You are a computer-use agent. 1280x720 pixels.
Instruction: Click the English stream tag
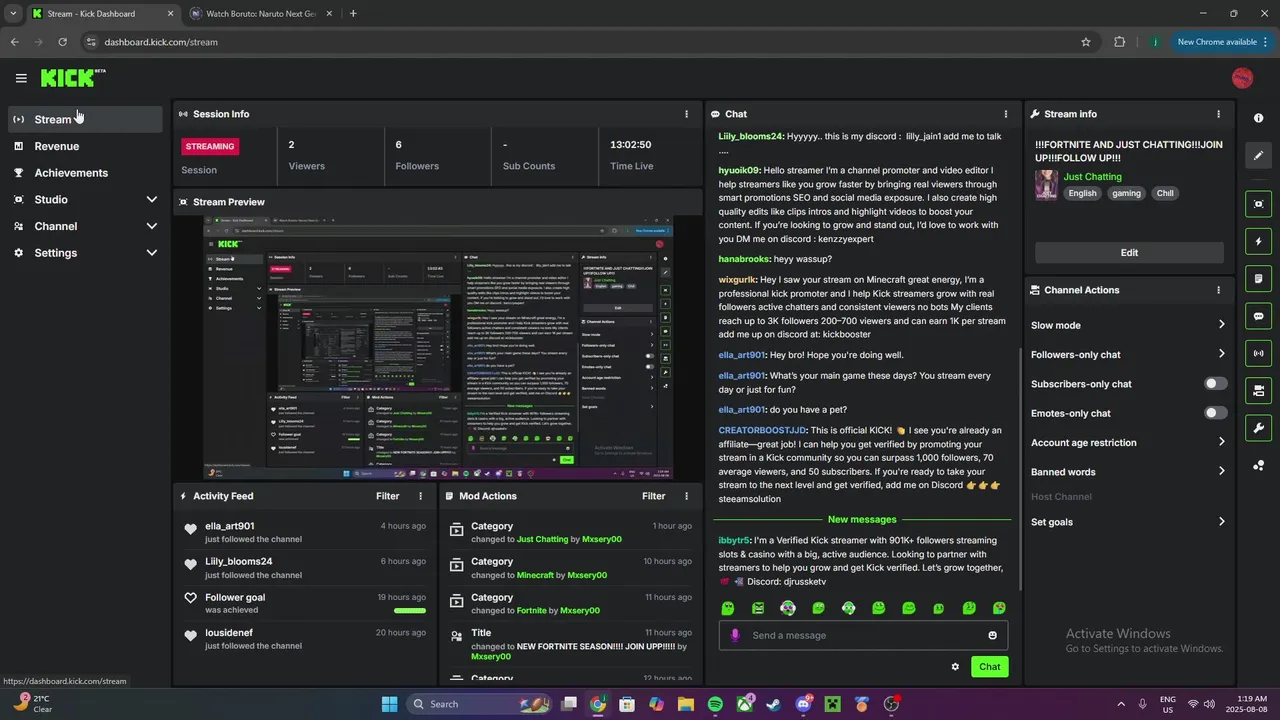click(x=1082, y=194)
